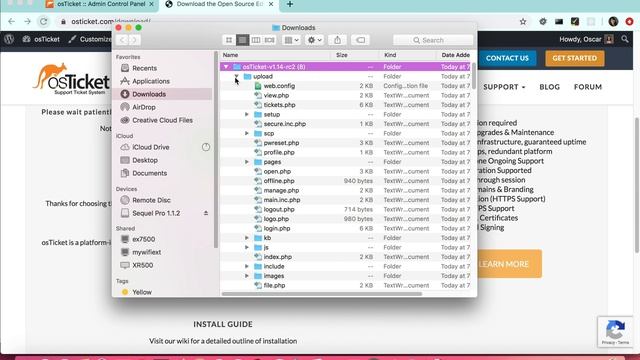Click the Finder search field
This screenshot has height=360, width=640.
(433, 40)
